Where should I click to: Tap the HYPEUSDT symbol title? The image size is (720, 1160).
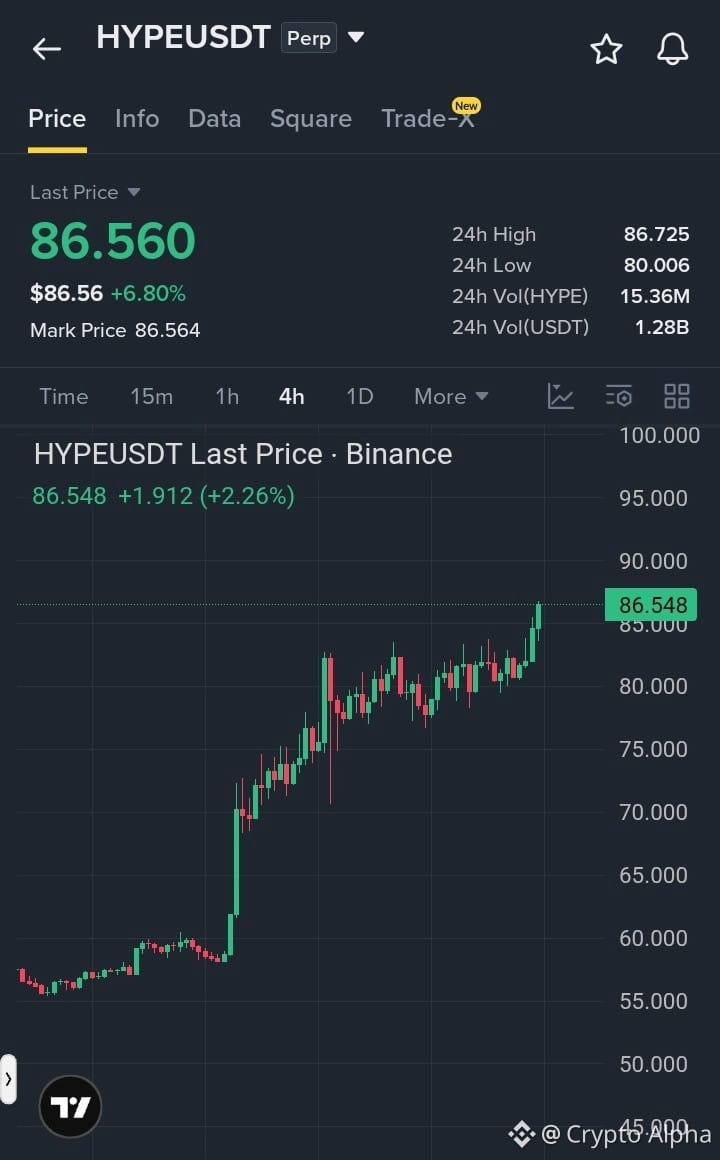[x=184, y=37]
